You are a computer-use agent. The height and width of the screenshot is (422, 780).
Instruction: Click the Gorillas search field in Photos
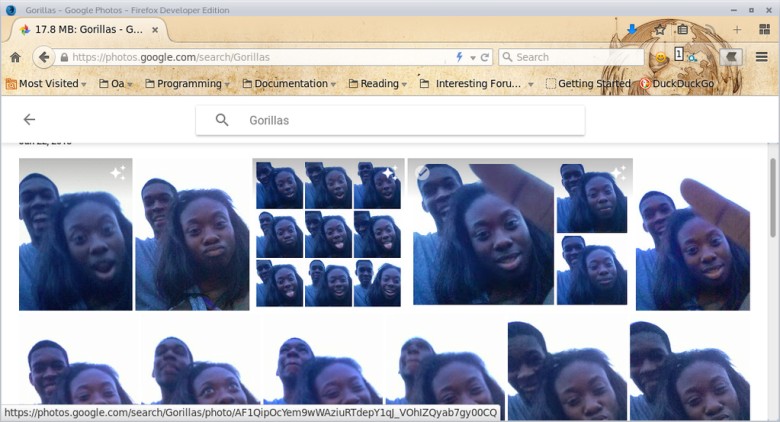(x=400, y=121)
